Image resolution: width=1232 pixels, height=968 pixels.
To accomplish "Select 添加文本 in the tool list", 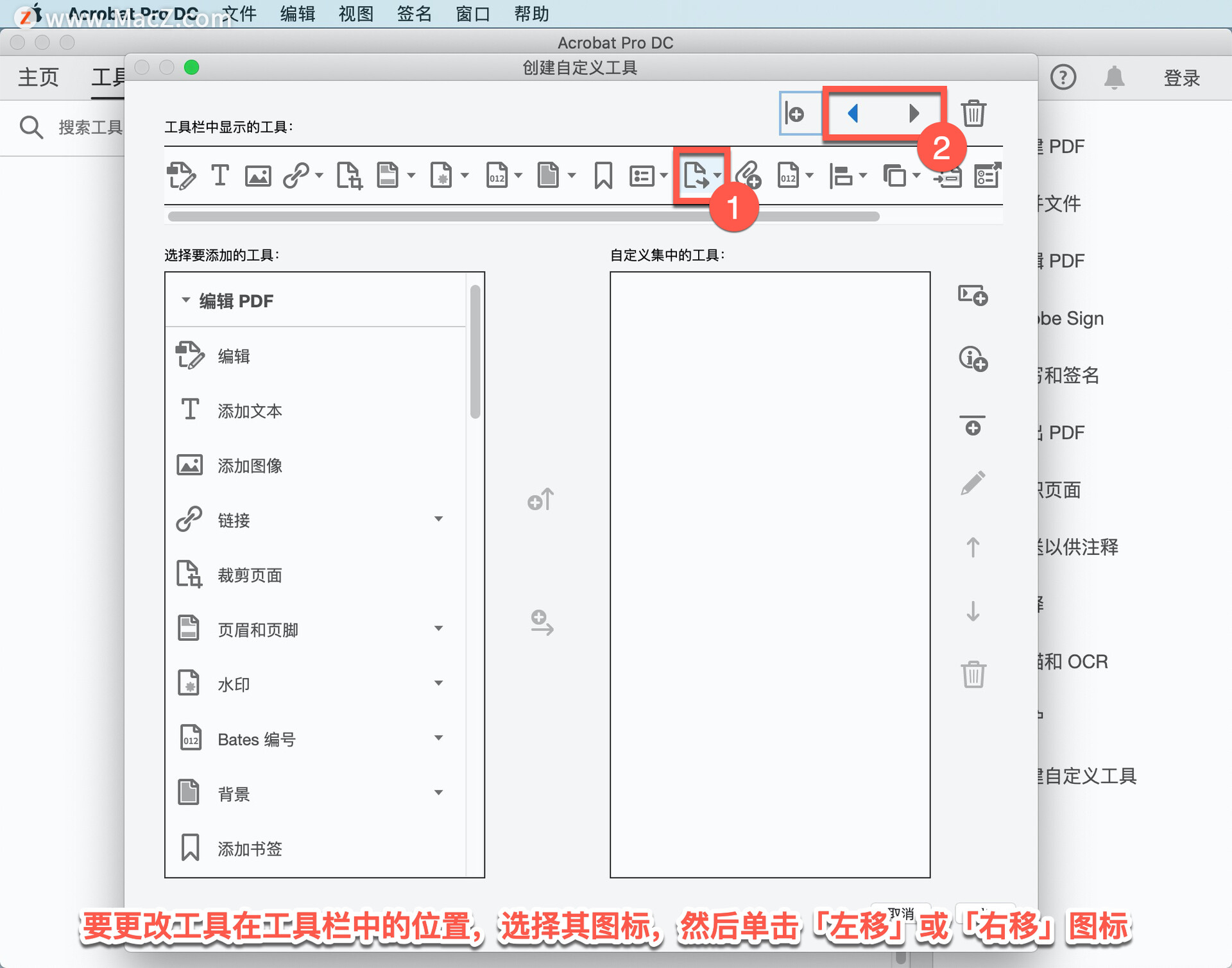I will click(316, 411).
